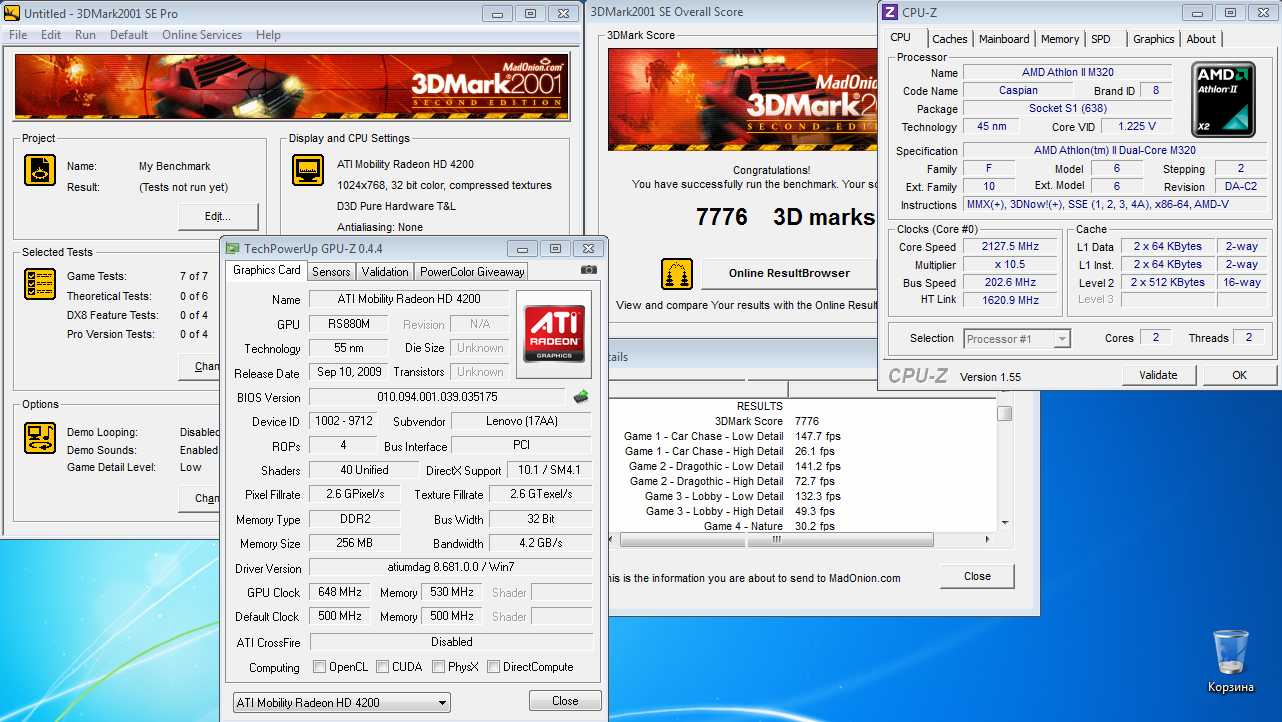
Task: Click the results list vertical scrollbar thumb
Action: 1004,414
